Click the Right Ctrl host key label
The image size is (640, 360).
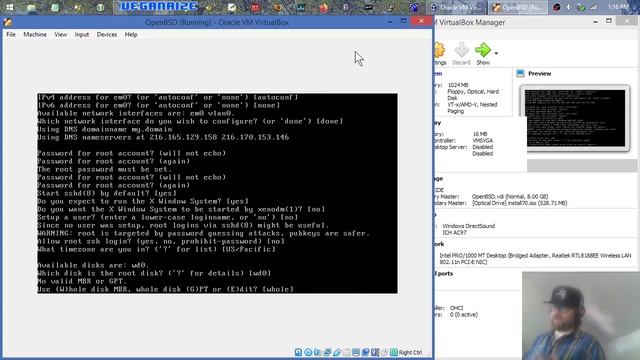[x=411, y=352]
